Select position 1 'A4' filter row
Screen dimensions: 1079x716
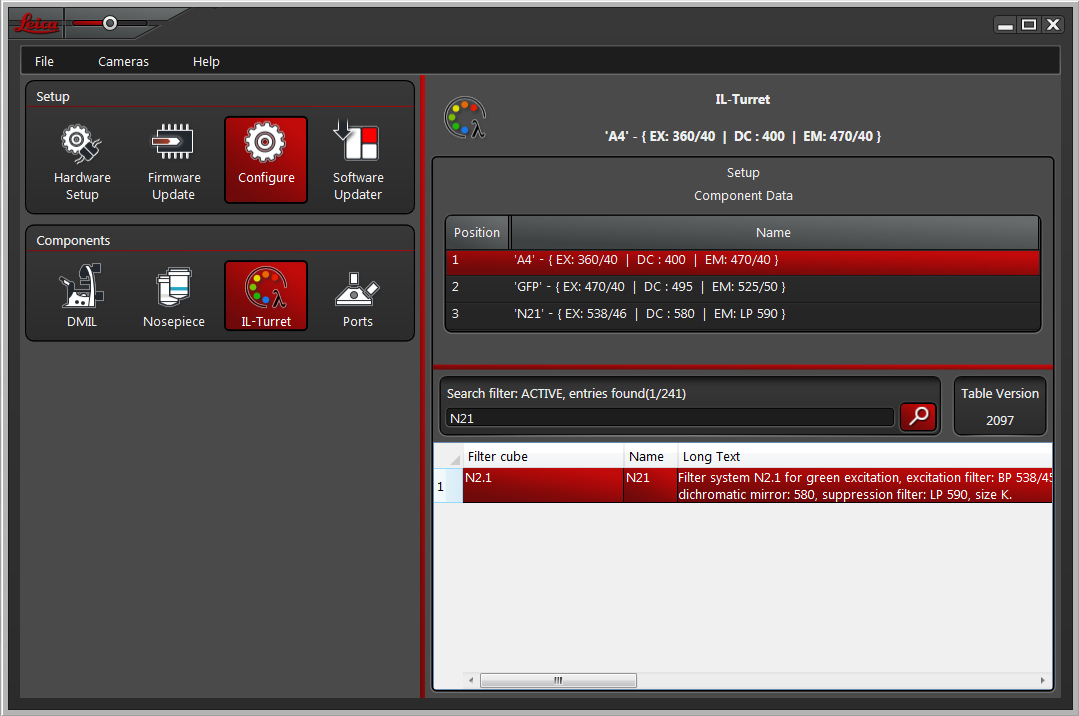pyautogui.click(x=743, y=260)
